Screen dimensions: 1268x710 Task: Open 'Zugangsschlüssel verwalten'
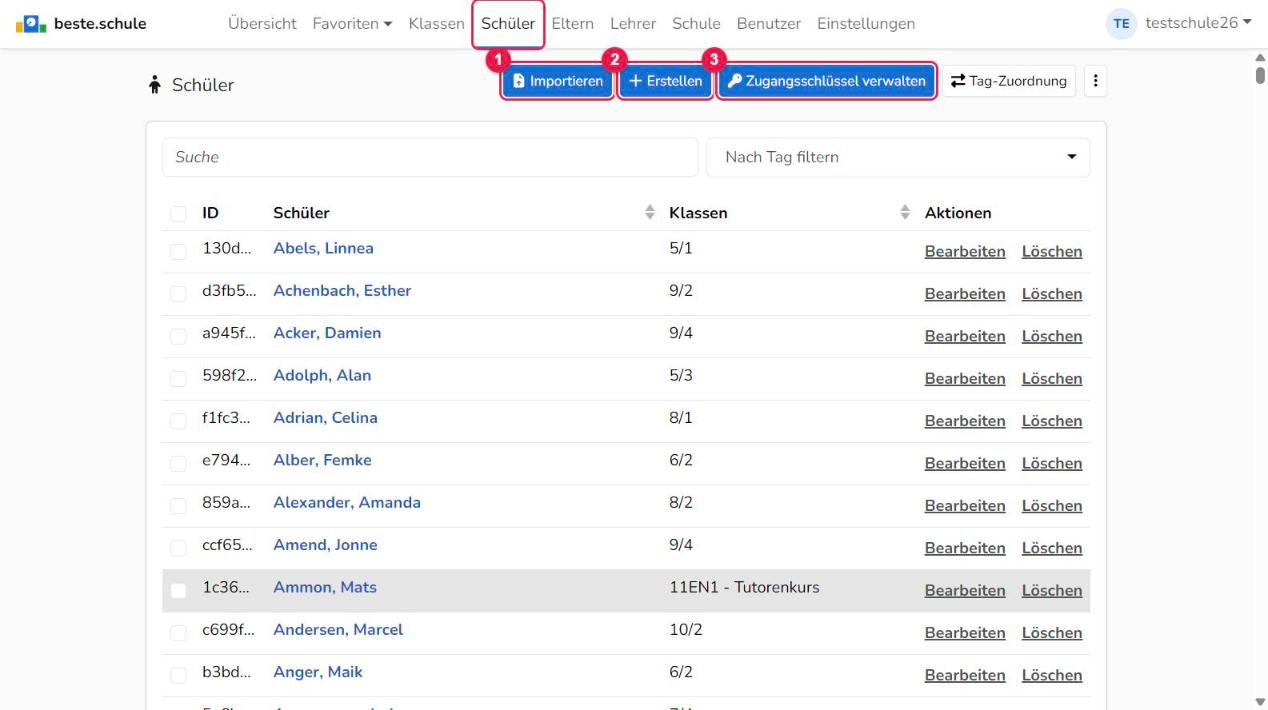coord(826,82)
